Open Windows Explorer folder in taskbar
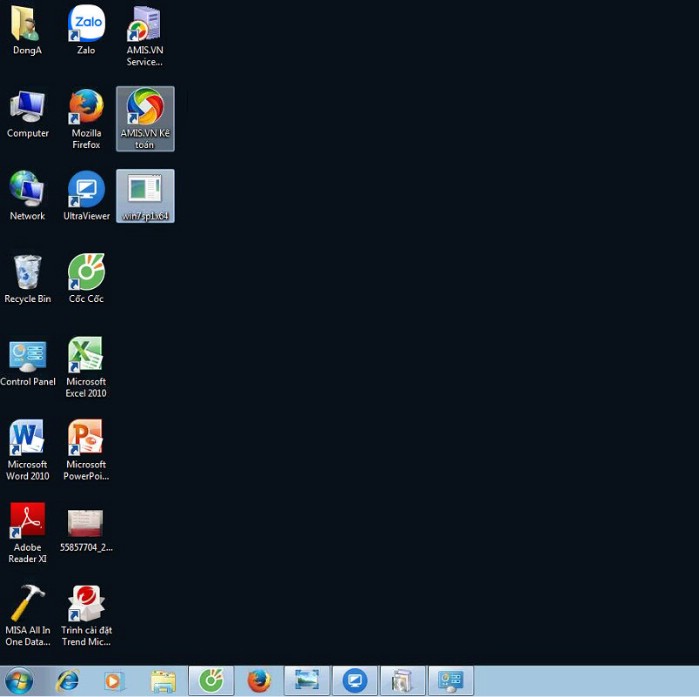 pos(163,681)
